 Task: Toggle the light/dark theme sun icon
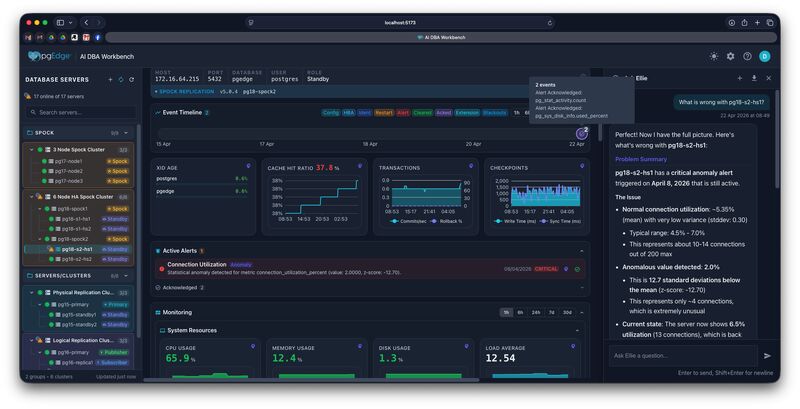(714, 56)
